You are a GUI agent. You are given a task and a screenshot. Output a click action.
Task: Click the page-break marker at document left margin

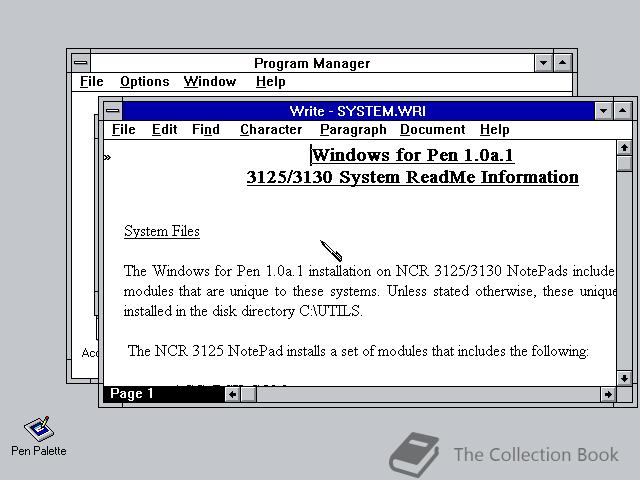(107, 157)
